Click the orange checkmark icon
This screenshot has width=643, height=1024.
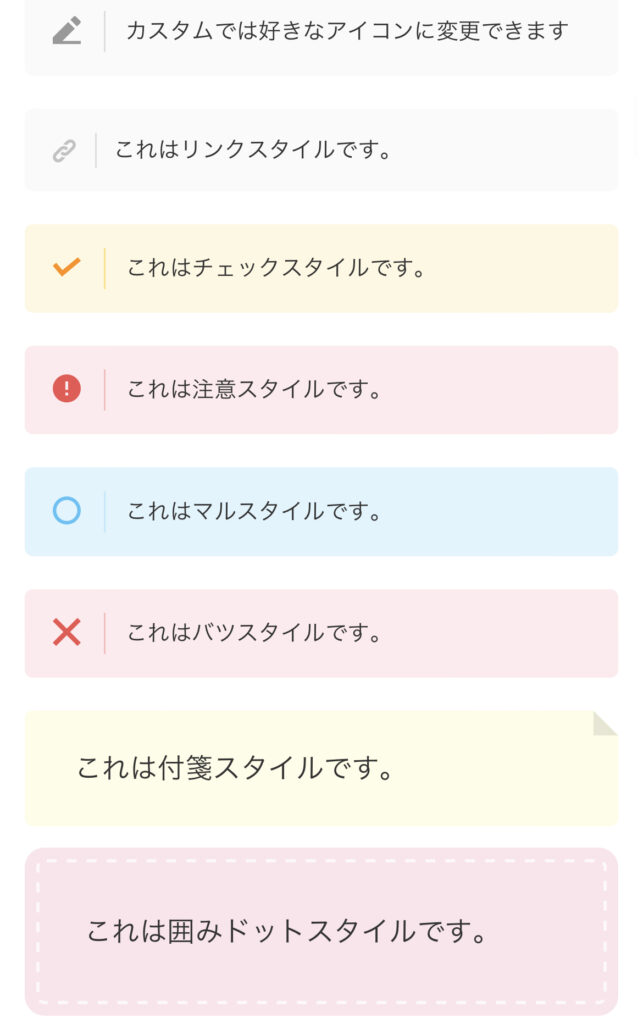click(67, 267)
